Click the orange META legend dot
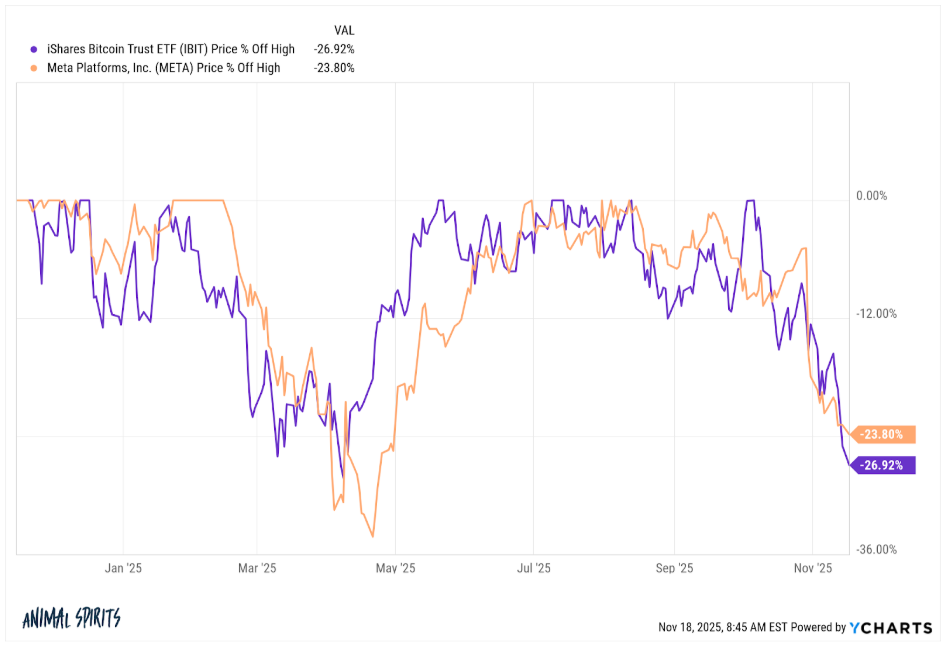945x645 pixels. point(35,68)
